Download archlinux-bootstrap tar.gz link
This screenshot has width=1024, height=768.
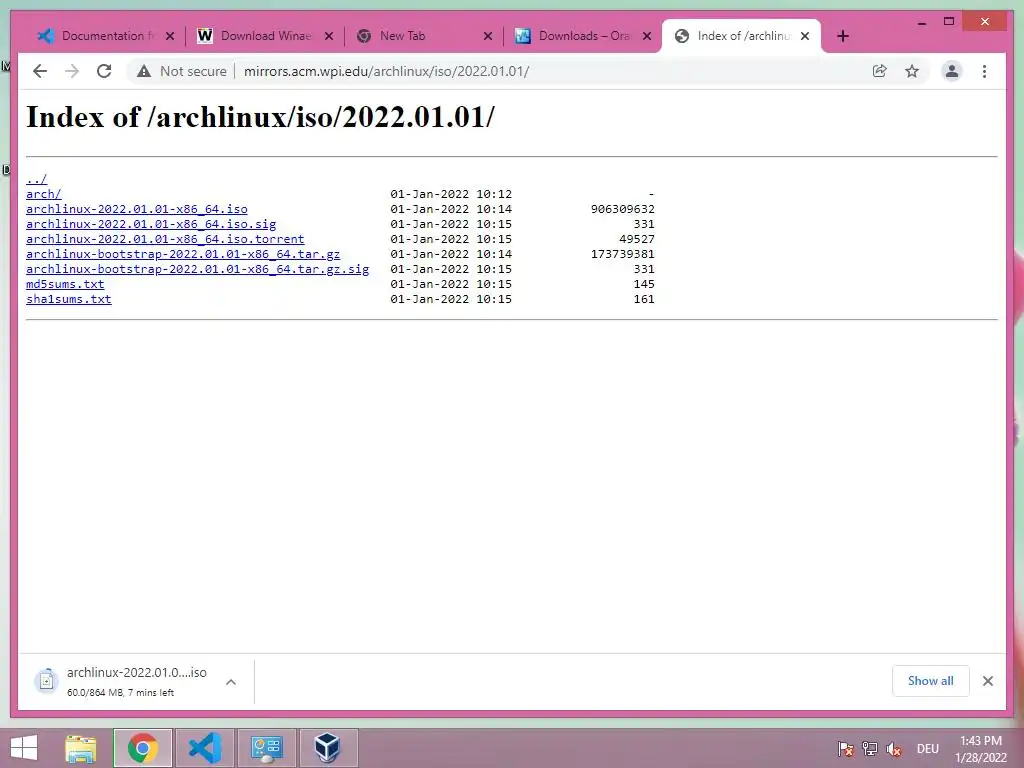(183, 254)
